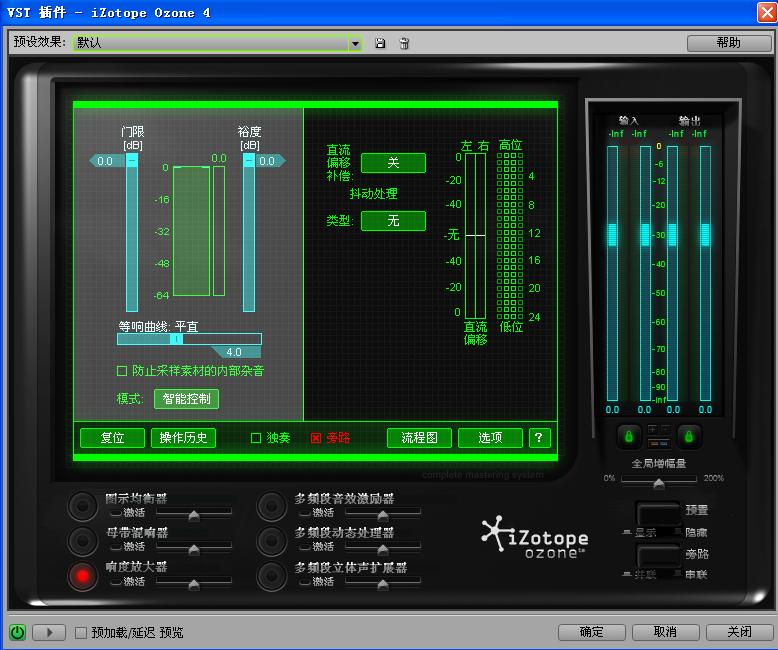Uncheck the red 旁路 bypass checkbox

316,438
